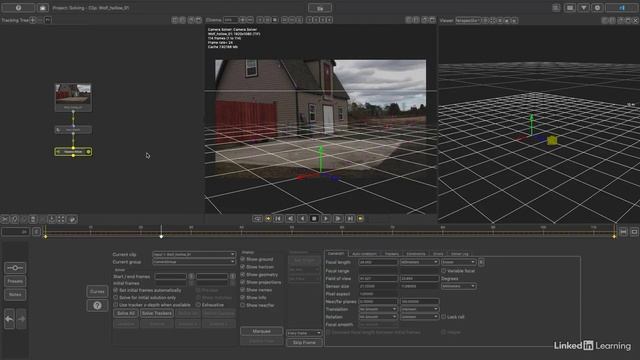Image resolution: width=640 pixels, height=360 pixels.
Task: Toggle the Show names checkbox
Action: pos(242,290)
